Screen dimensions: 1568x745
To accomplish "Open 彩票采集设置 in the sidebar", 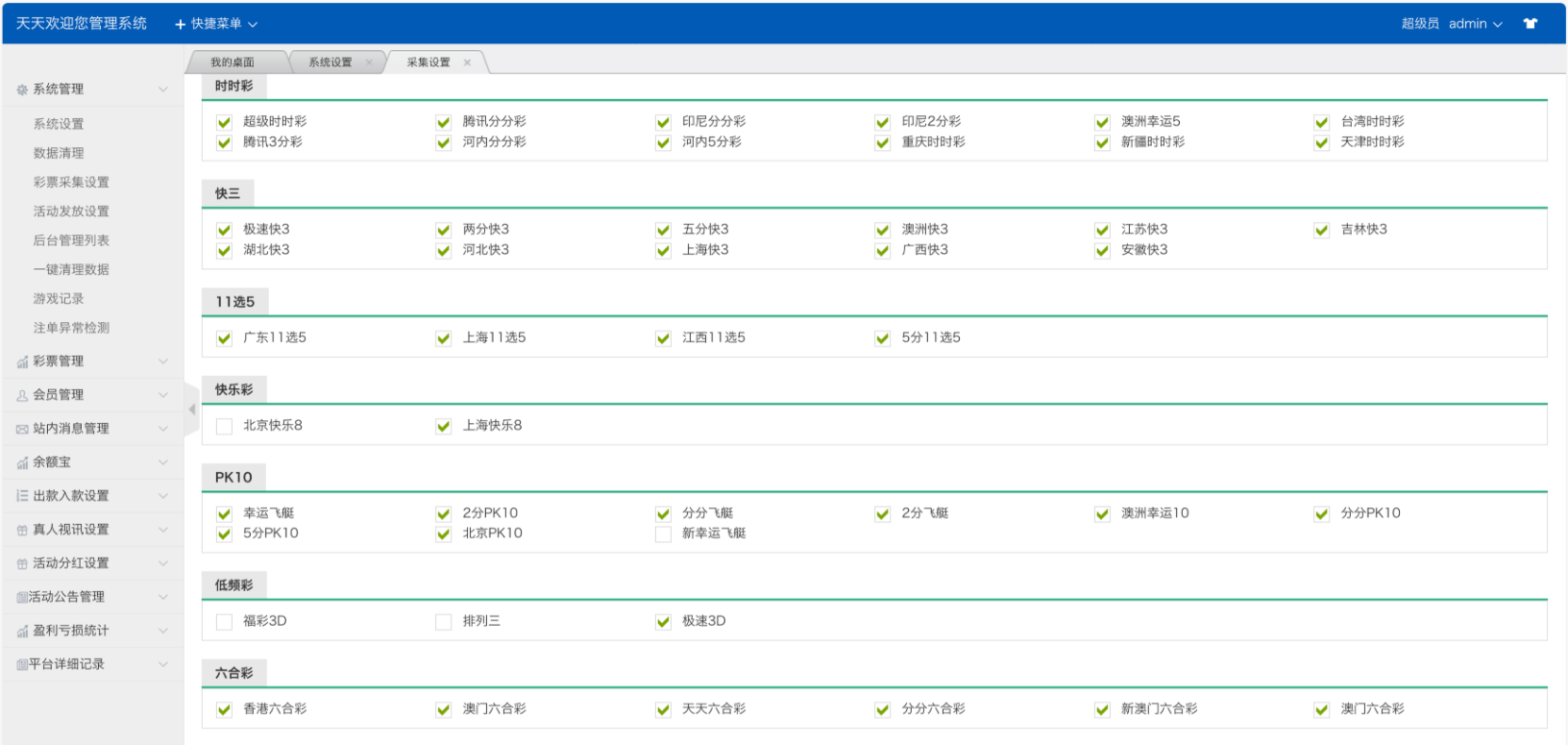I will pos(71,183).
